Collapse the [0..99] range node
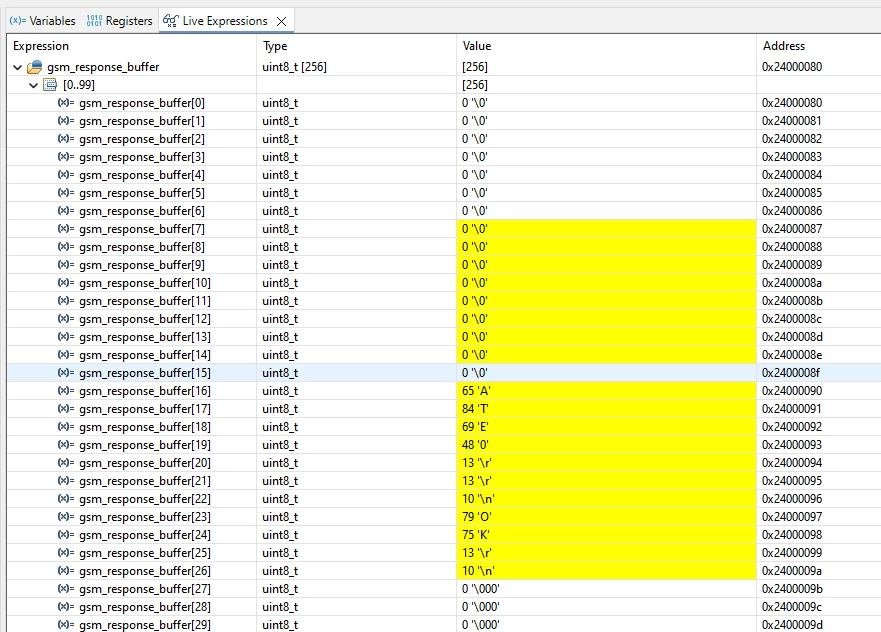Viewport: 881px width, 632px height. (33, 85)
